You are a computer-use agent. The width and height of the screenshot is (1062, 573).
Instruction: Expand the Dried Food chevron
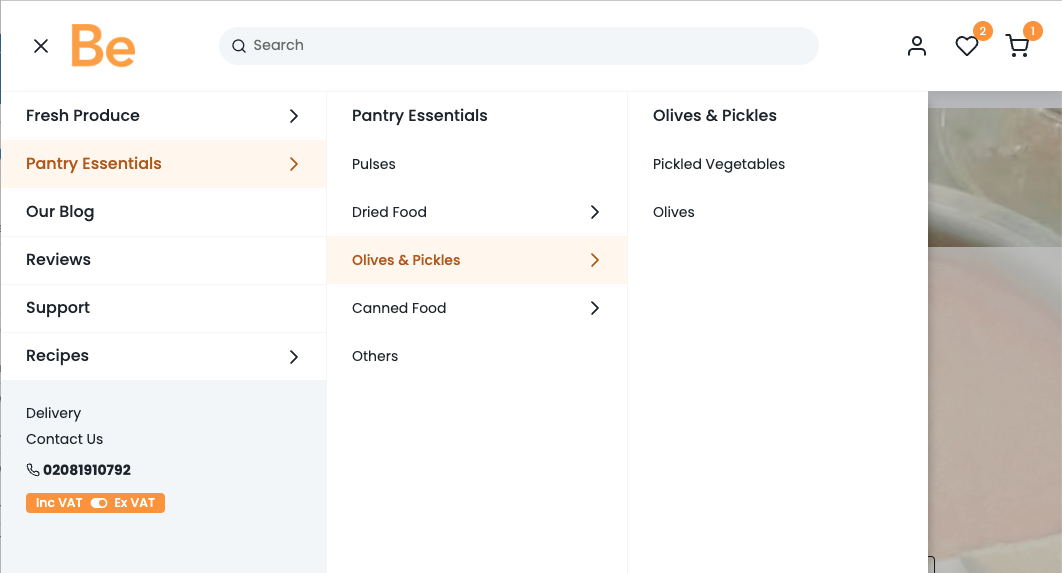[x=594, y=212]
